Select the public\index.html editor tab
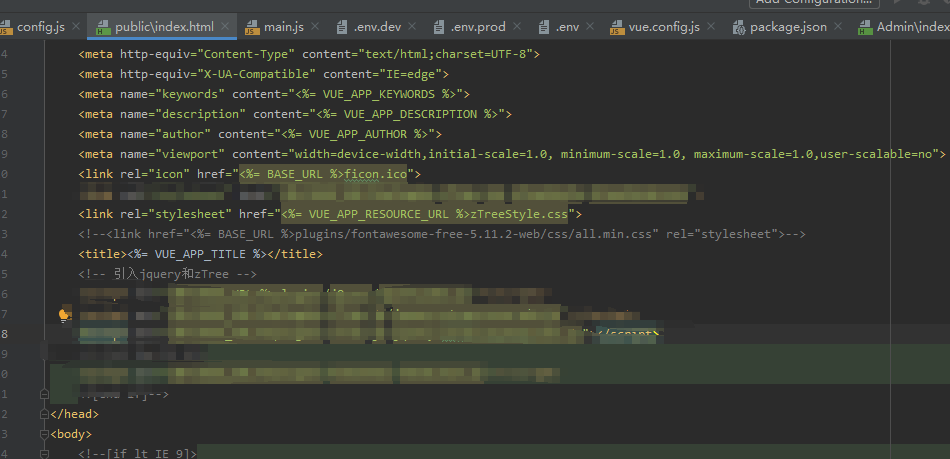 [x=164, y=27]
